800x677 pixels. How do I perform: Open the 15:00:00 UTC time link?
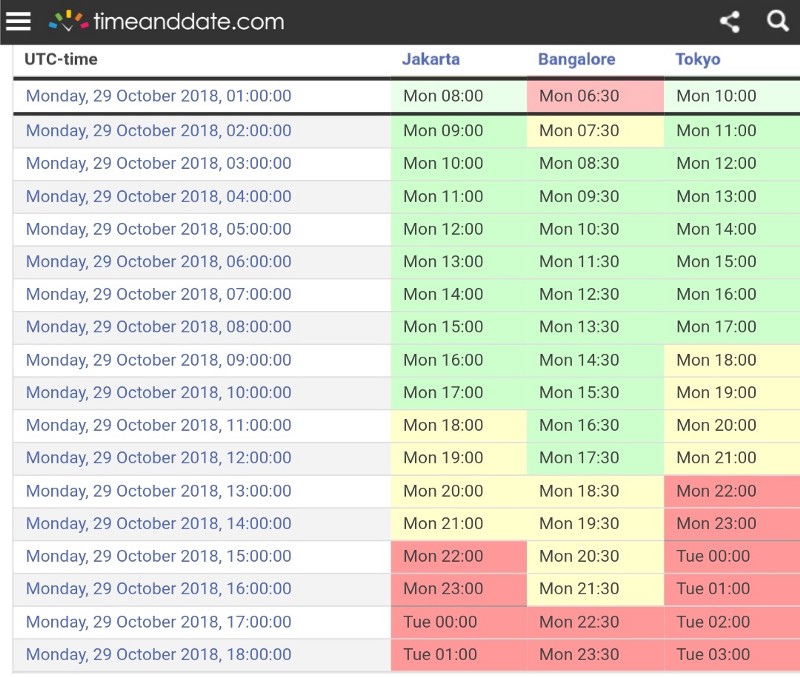pyautogui.click(x=158, y=556)
